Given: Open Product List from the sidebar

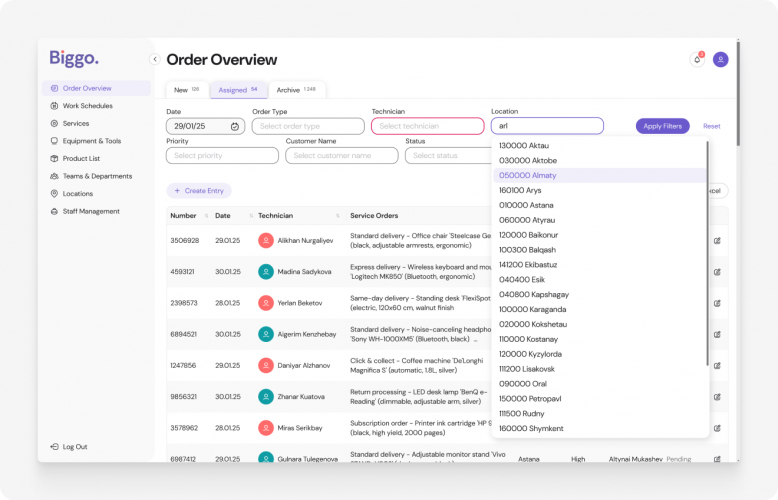Looking at the screenshot, I should [x=81, y=159].
